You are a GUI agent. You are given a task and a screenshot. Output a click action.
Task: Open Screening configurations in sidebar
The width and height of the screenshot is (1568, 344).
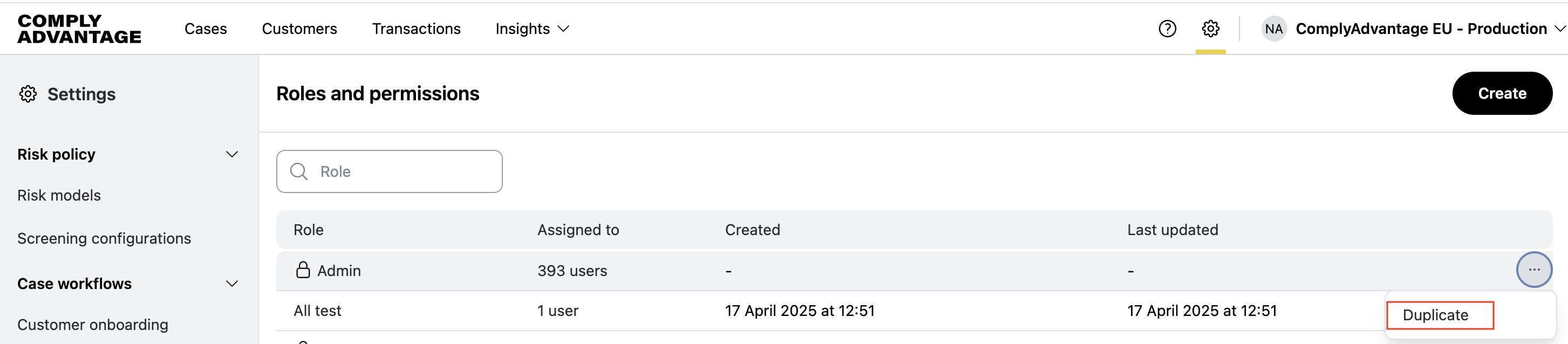pos(104,238)
